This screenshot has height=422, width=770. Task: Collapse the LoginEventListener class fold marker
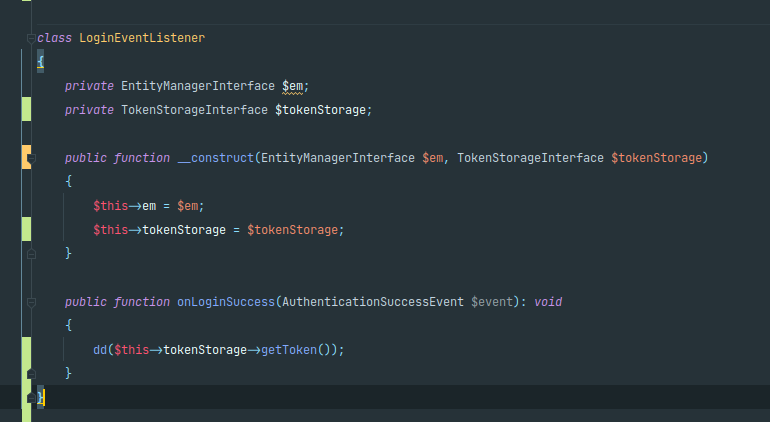tap(31, 38)
